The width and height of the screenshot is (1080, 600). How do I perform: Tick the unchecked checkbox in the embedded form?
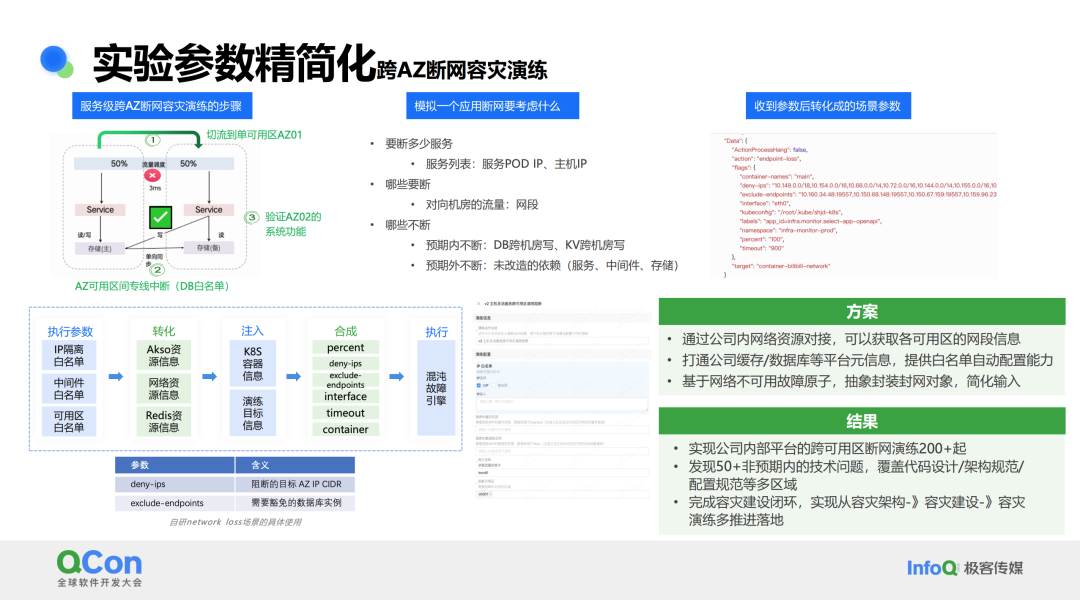click(x=494, y=386)
